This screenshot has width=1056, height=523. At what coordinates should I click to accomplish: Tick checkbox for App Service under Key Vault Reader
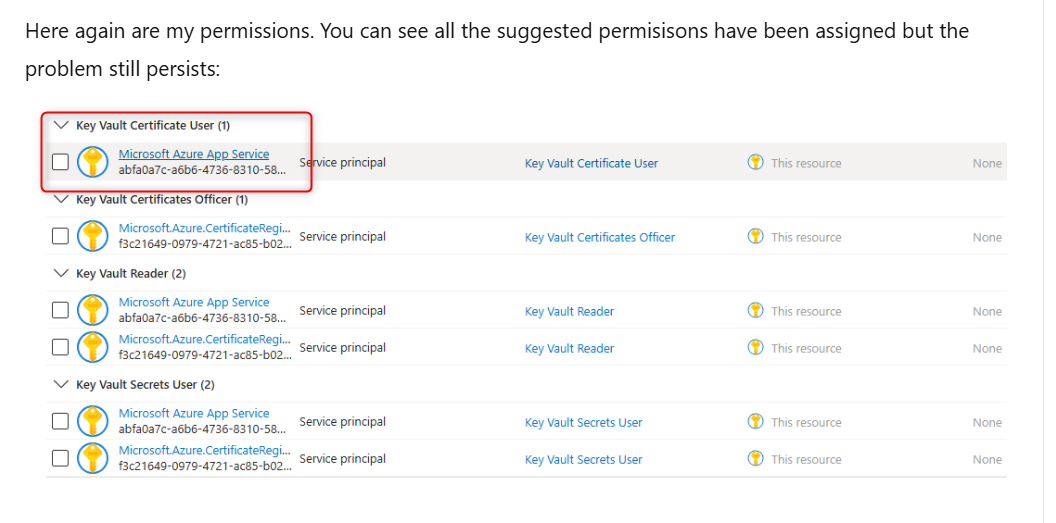click(60, 310)
